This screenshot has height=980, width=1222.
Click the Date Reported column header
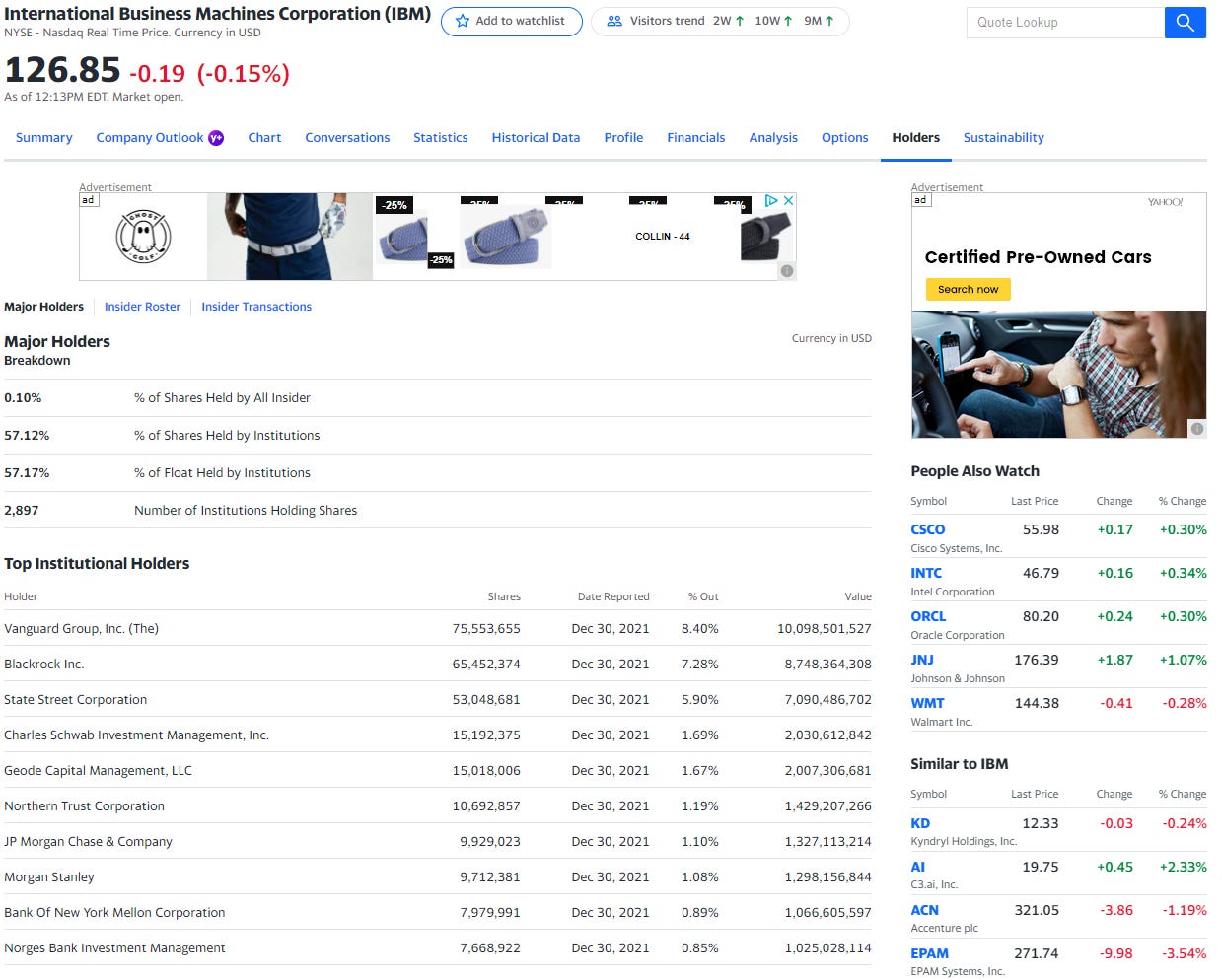[613, 596]
